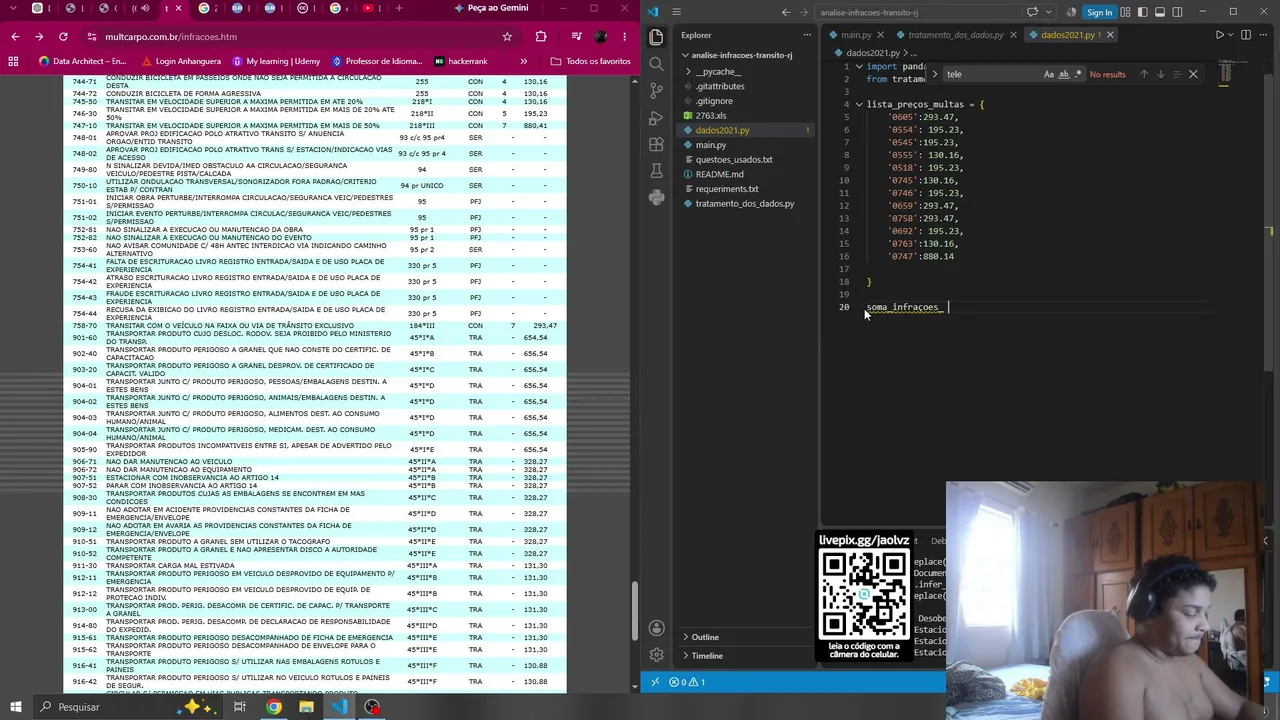Toggle Replace chevron in find widget

pos(935,74)
